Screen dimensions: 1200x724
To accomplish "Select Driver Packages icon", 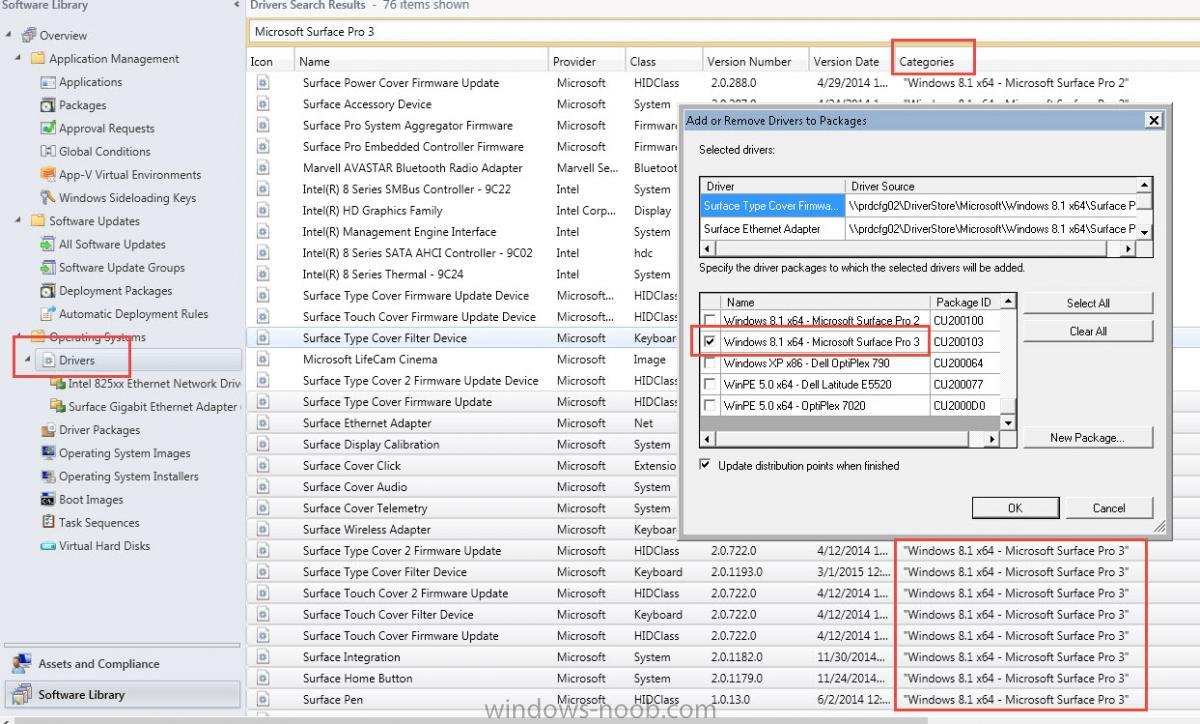I will 48,430.
